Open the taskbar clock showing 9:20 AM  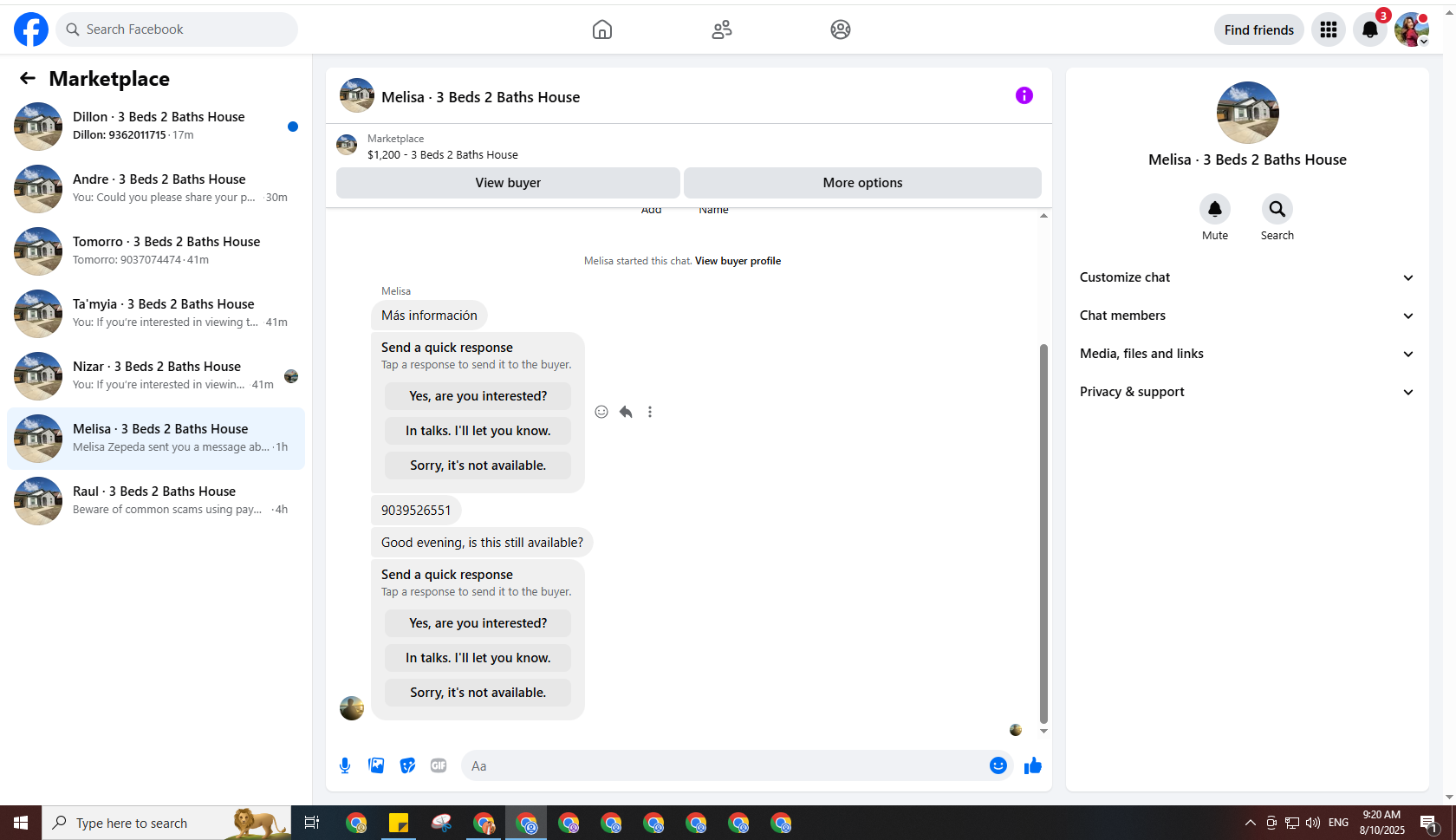[1381, 823]
